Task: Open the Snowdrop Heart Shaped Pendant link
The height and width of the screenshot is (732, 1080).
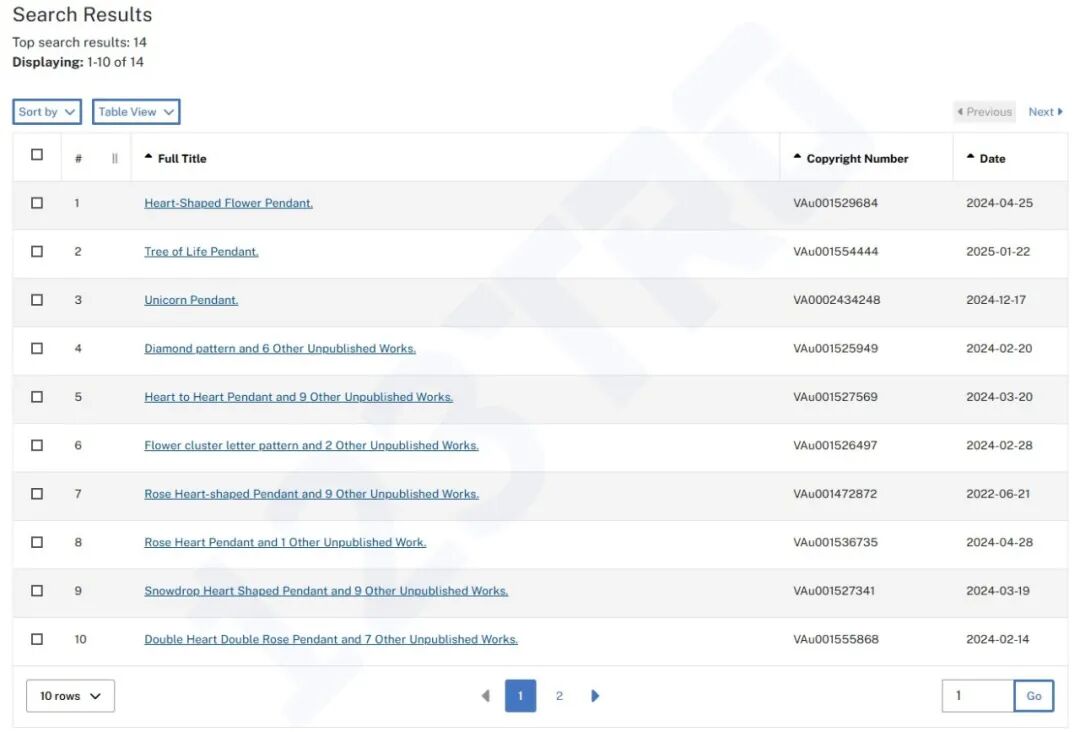Action: pos(326,591)
